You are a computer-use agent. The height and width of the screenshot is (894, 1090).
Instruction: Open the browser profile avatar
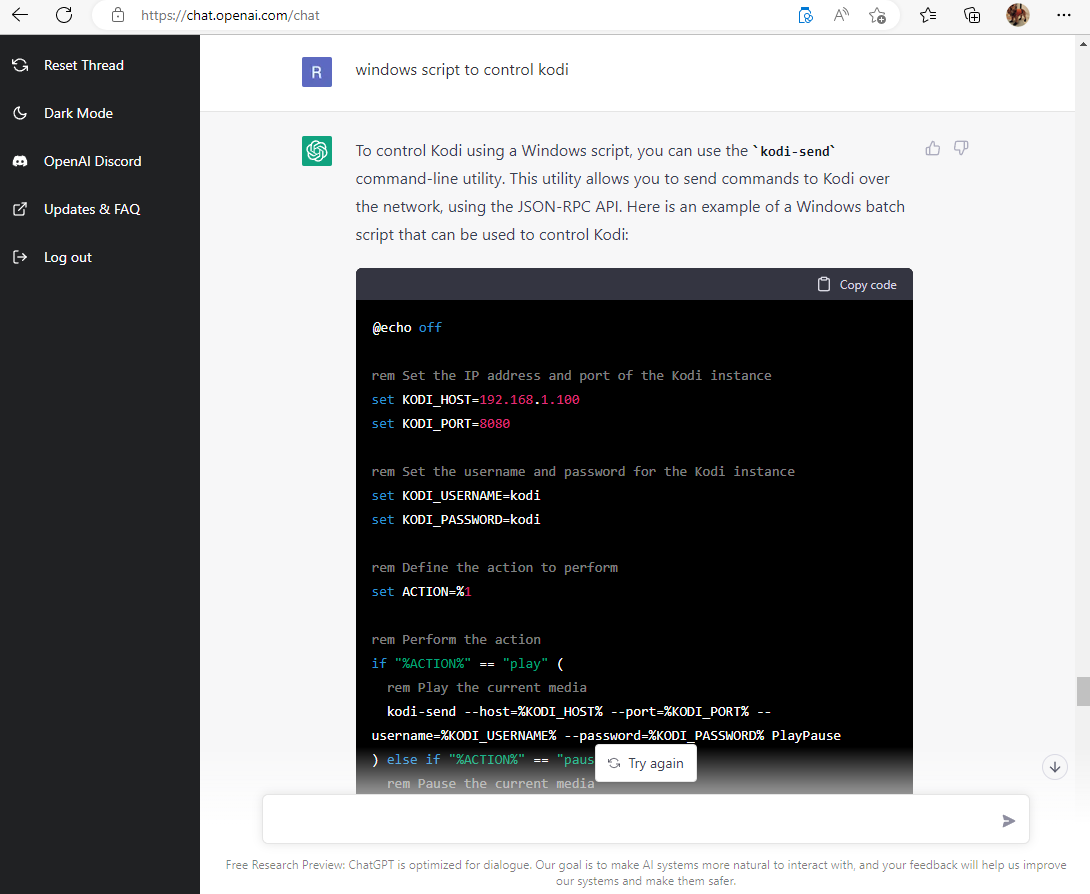[1018, 15]
